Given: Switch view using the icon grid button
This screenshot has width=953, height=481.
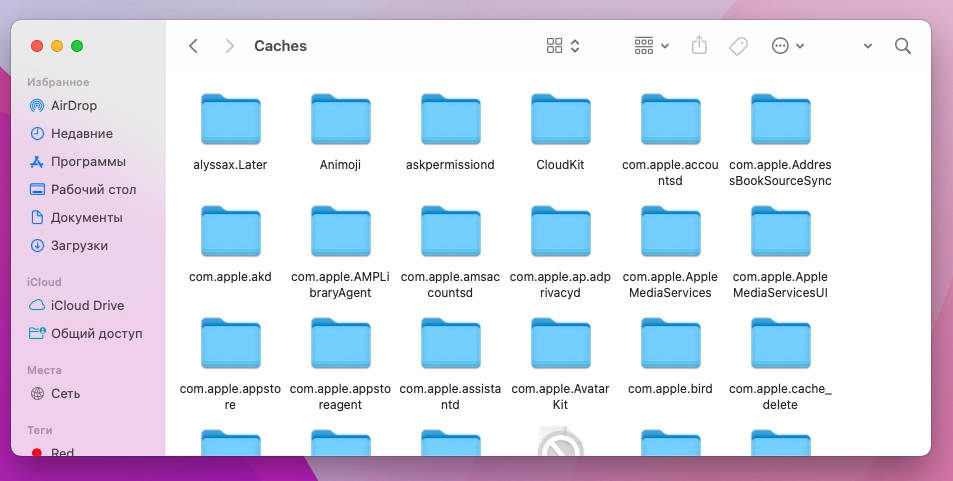Looking at the screenshot, I should point(563,46).
